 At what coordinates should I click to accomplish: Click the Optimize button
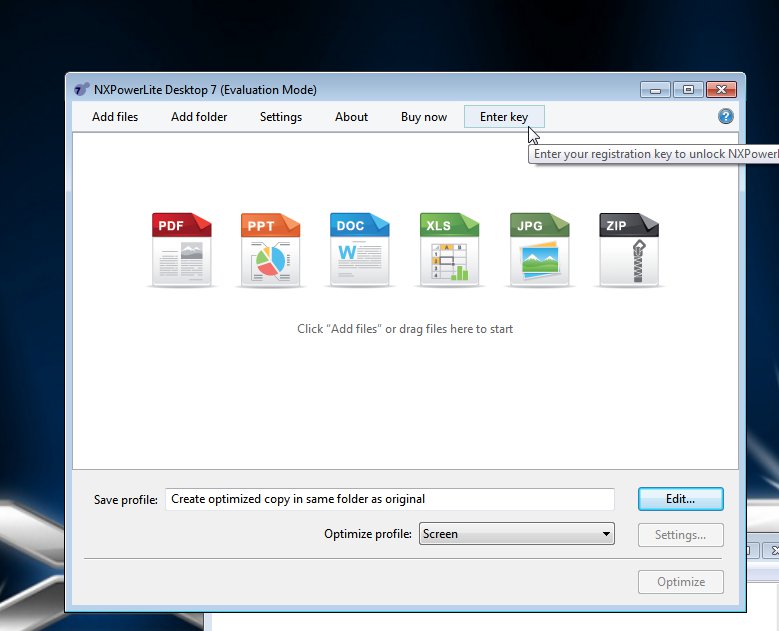tap(681, 582)
